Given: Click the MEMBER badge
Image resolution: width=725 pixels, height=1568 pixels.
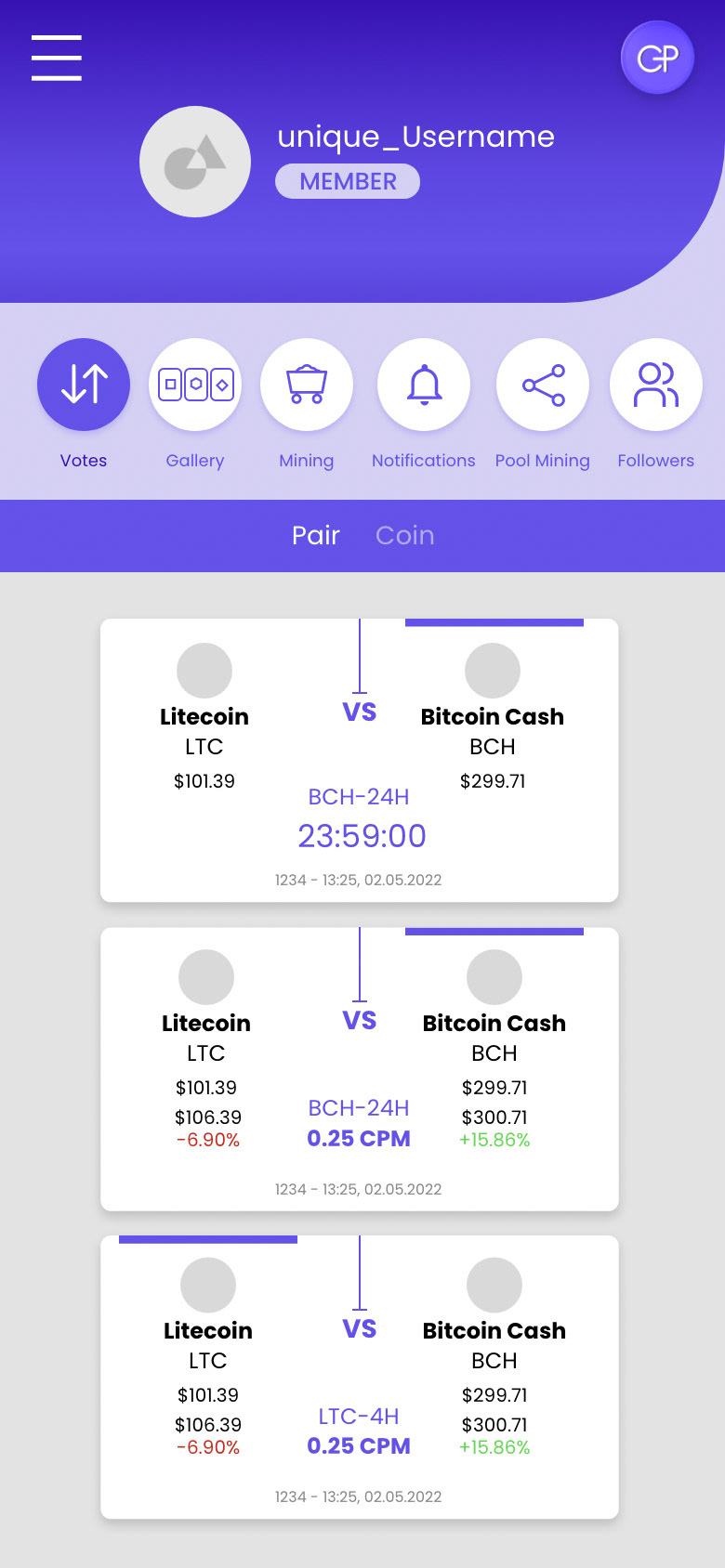Looking at the screenshot, I should point(348,181).
